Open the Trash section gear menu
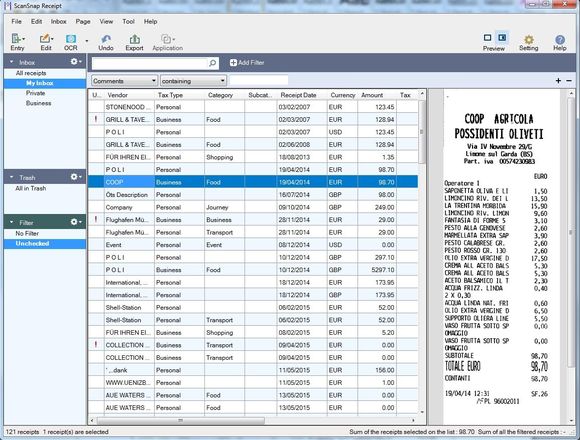 (75, 177)
